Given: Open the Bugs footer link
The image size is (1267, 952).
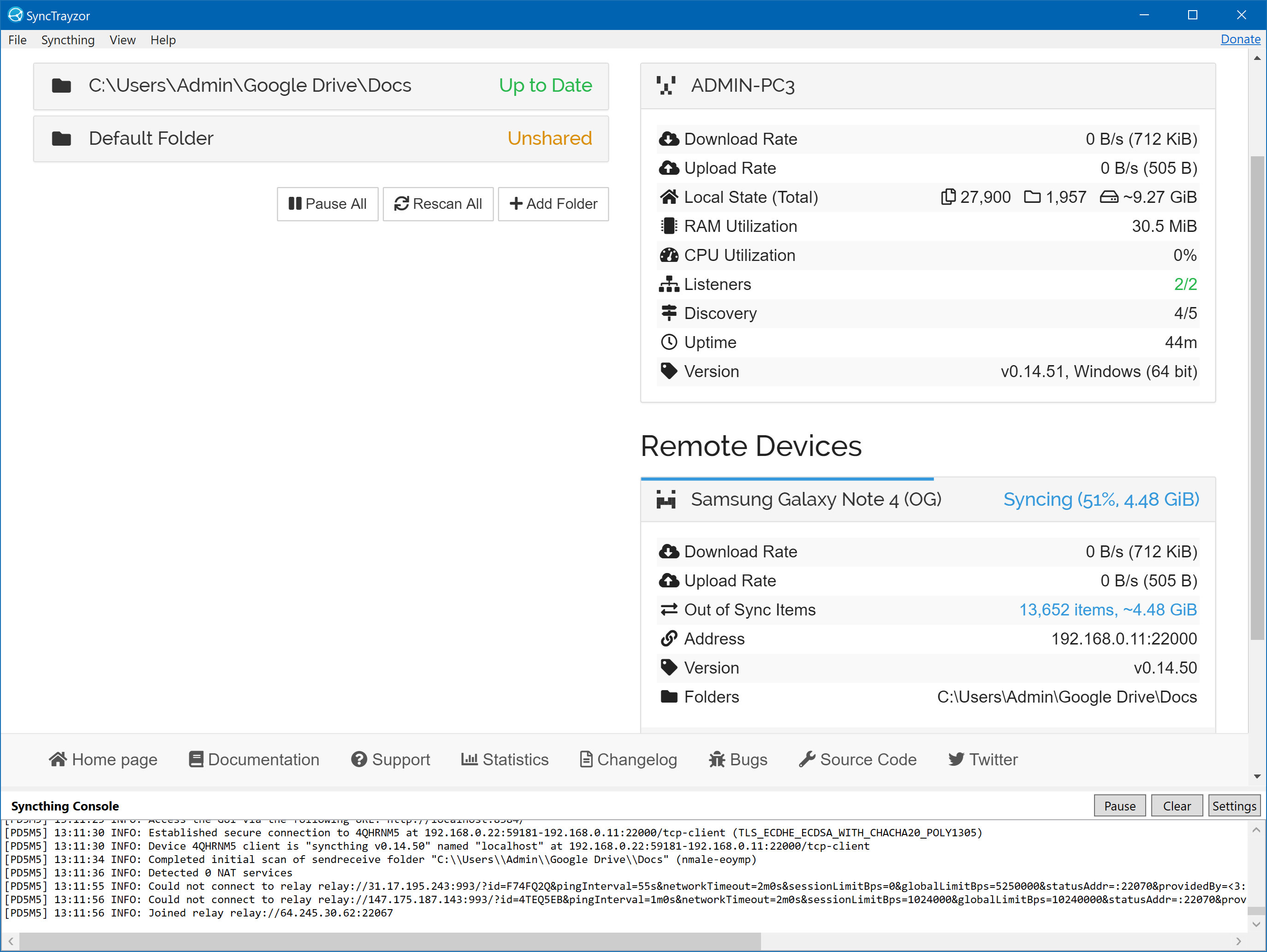Looking at the screenshot, I should click(738, 759).
